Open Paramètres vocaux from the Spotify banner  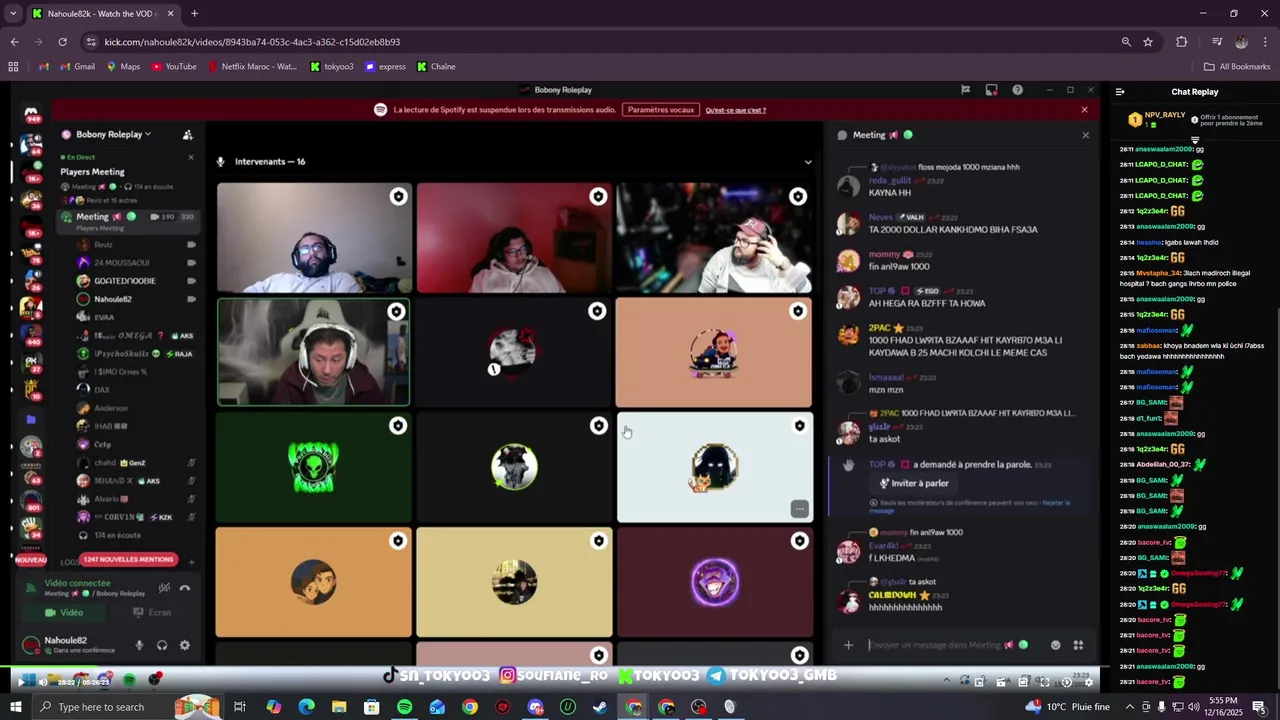661,110
